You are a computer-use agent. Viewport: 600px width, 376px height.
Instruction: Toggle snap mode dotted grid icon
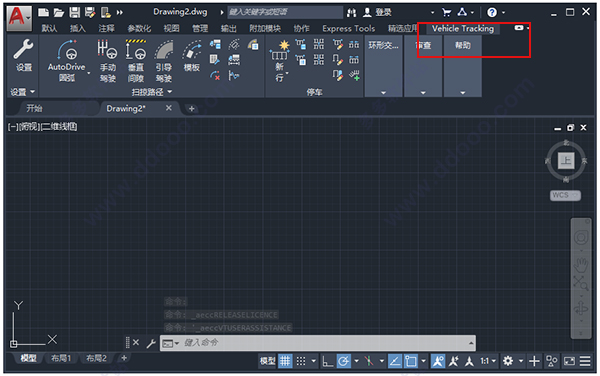(301, 361)
